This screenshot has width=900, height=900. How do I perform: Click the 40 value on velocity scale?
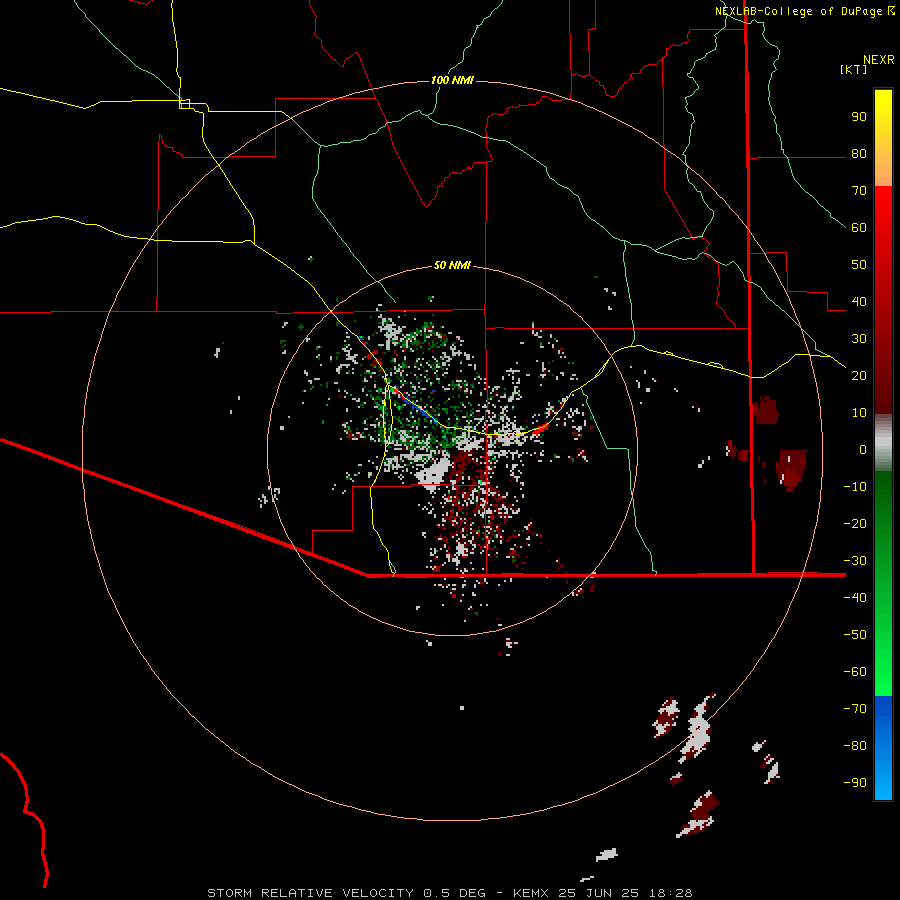click(859, 302)
